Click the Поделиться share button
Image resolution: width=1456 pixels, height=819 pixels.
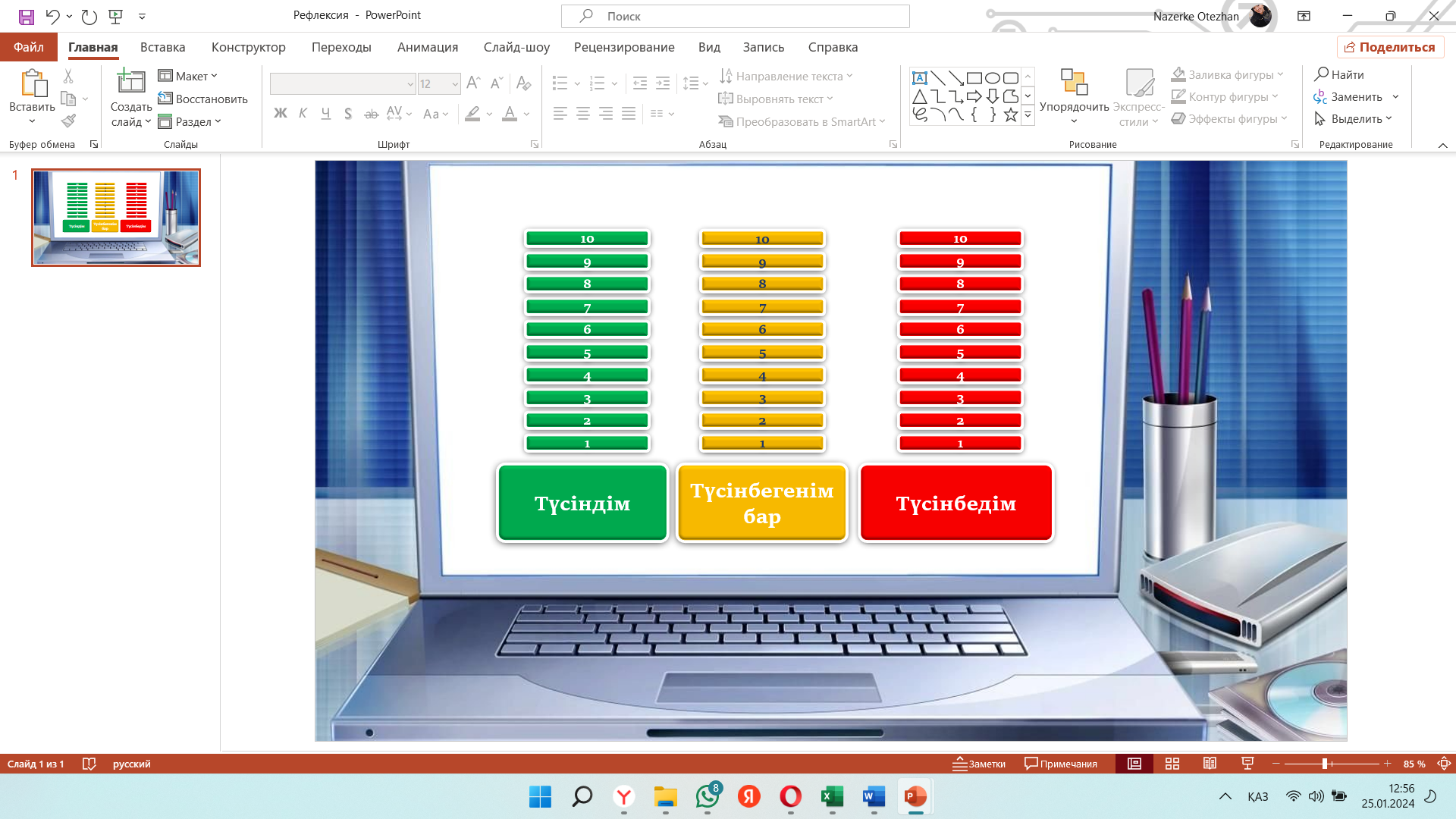[1390, 47]
